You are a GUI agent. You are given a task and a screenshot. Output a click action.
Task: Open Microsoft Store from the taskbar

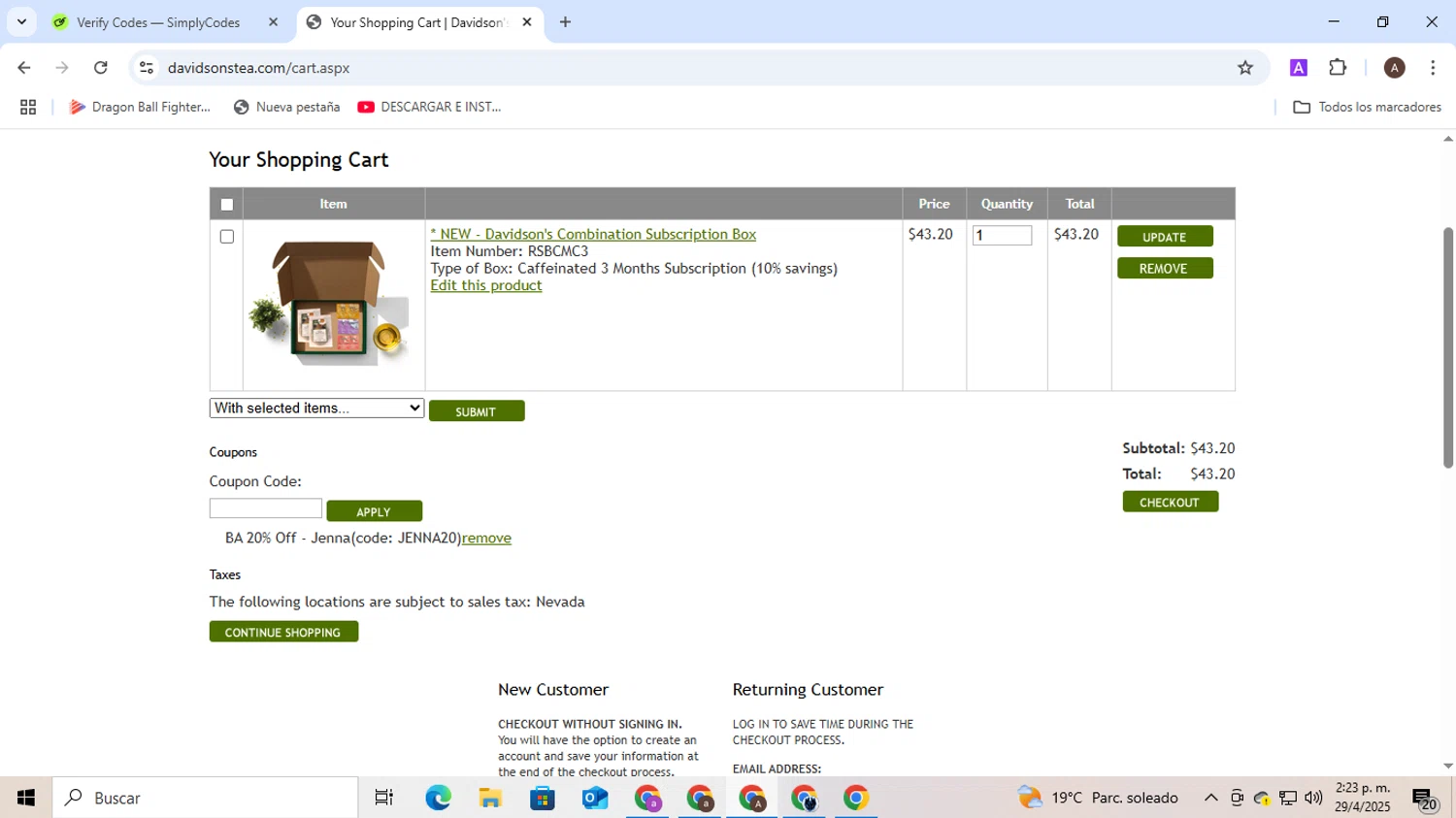(543, 798)
